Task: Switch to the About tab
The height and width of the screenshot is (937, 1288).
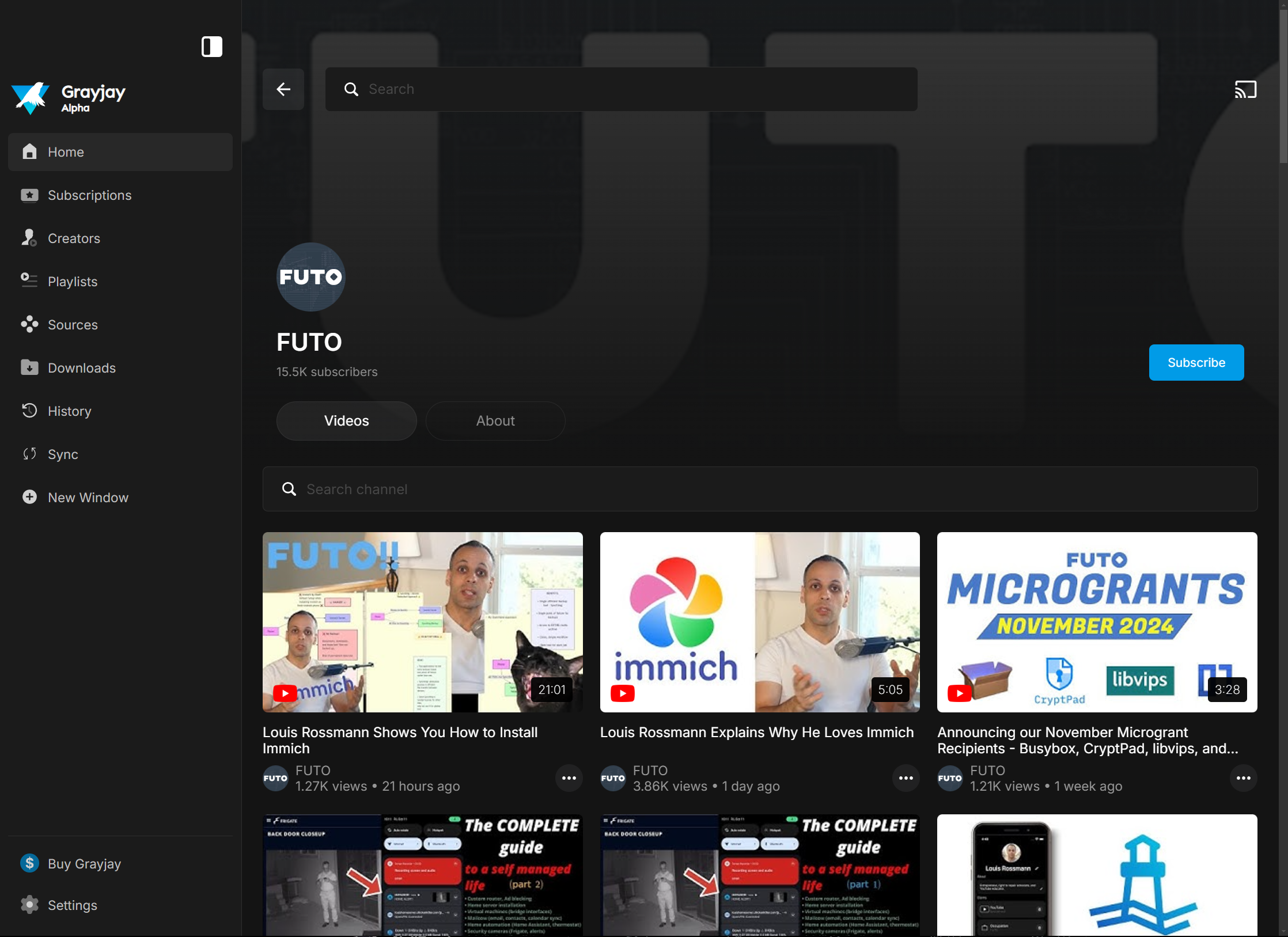Action: (495, 421)
